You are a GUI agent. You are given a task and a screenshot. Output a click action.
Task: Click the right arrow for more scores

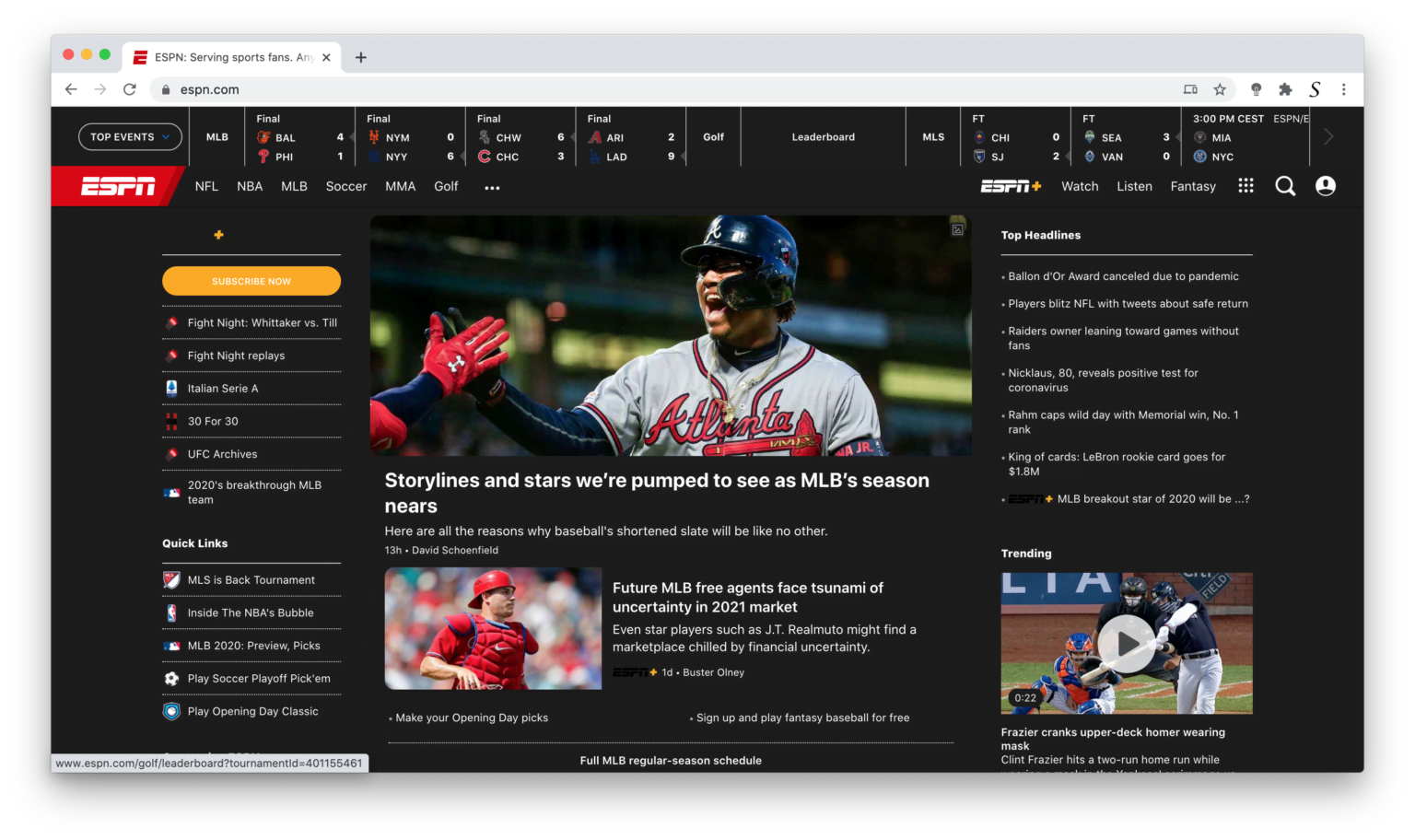[x=1327, y=135]
